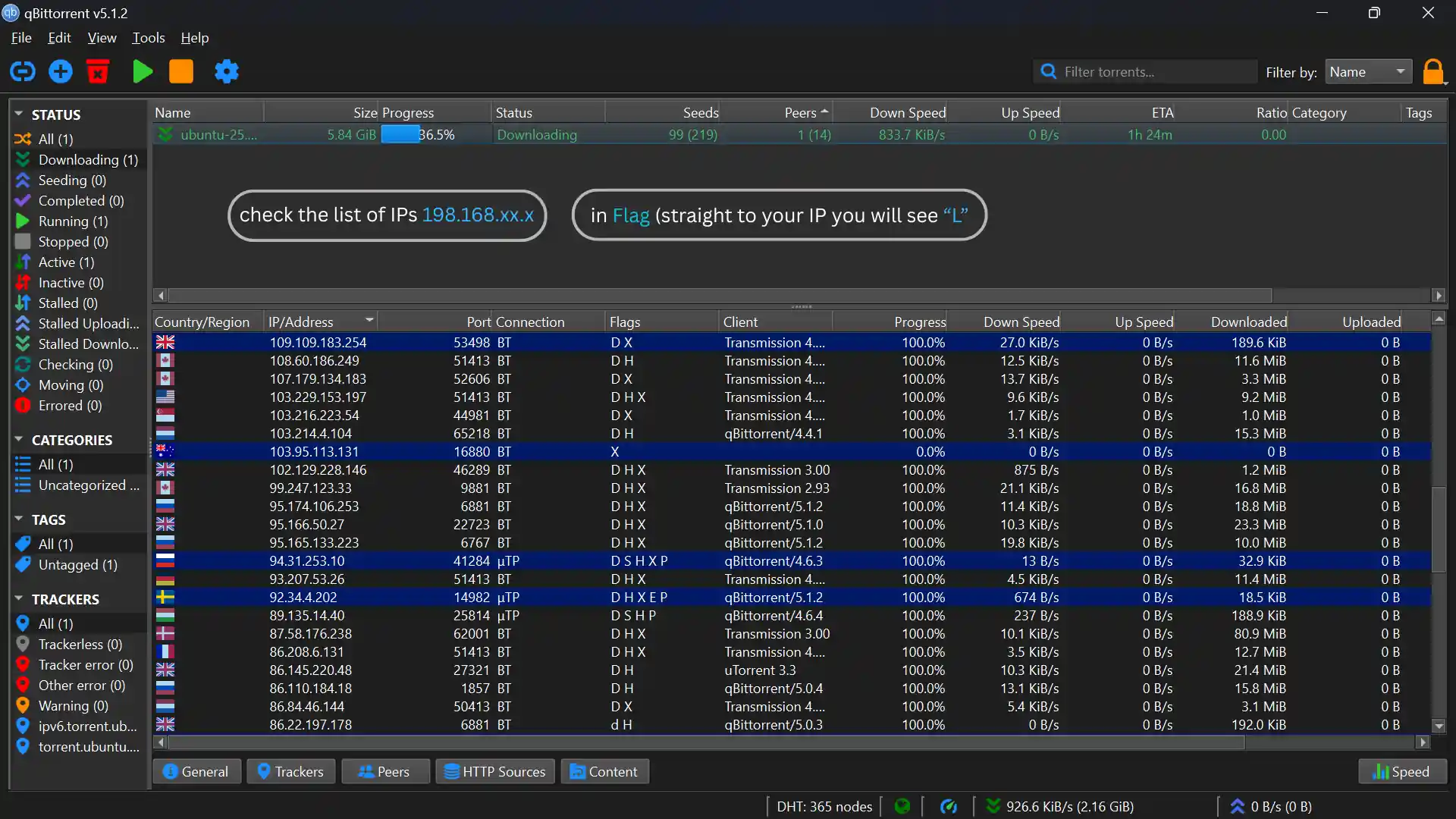Click the Filter torrents search field

pos(1145,71)
